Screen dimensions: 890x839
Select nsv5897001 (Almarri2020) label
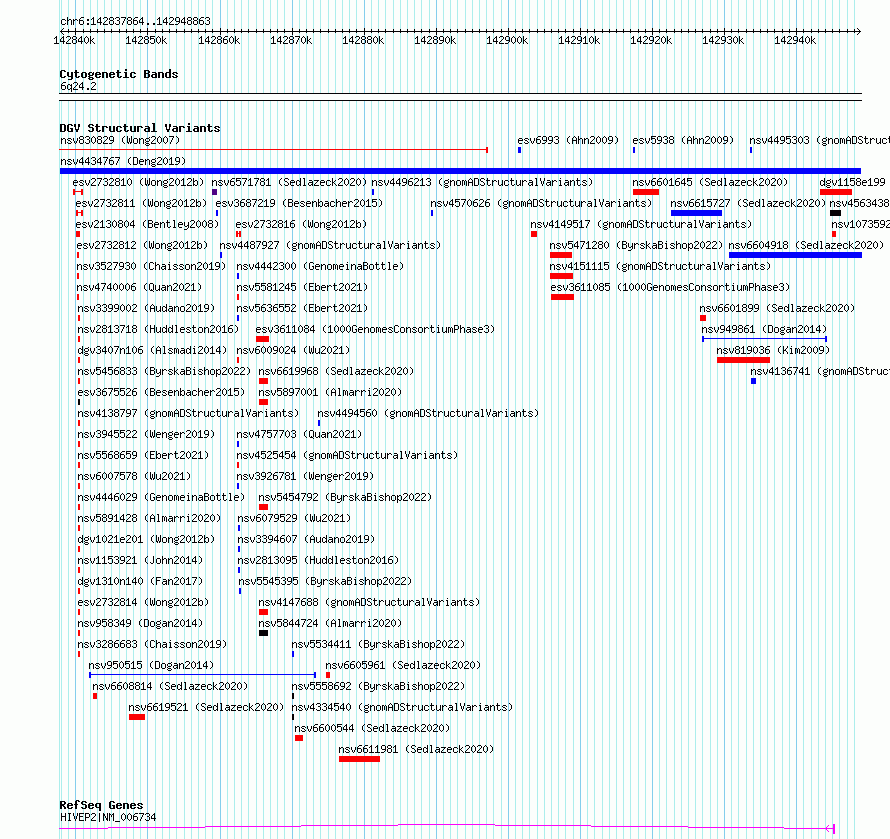tap(329, 392)
